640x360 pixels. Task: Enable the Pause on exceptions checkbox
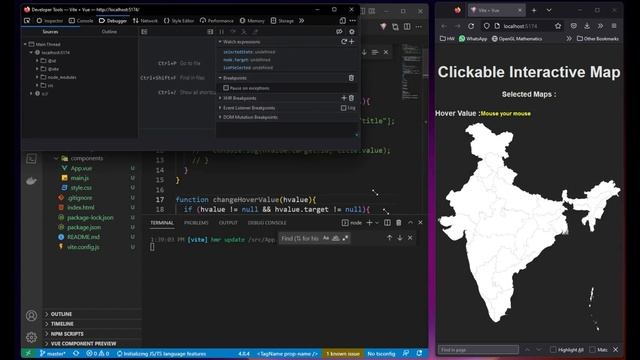click(226, 88)
